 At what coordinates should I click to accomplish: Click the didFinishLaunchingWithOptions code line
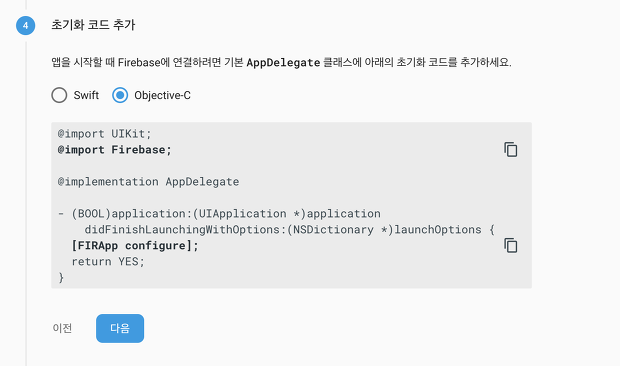(x=289, y=230)
